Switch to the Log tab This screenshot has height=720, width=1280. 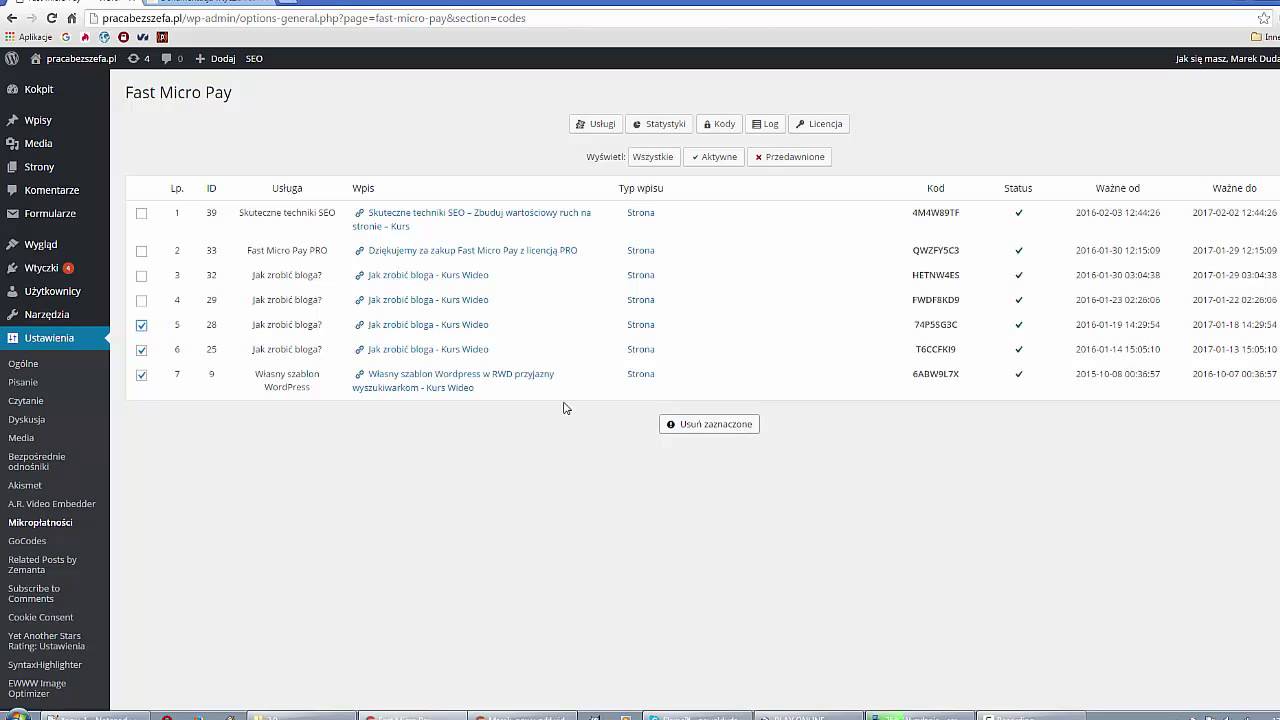[765, 124]
